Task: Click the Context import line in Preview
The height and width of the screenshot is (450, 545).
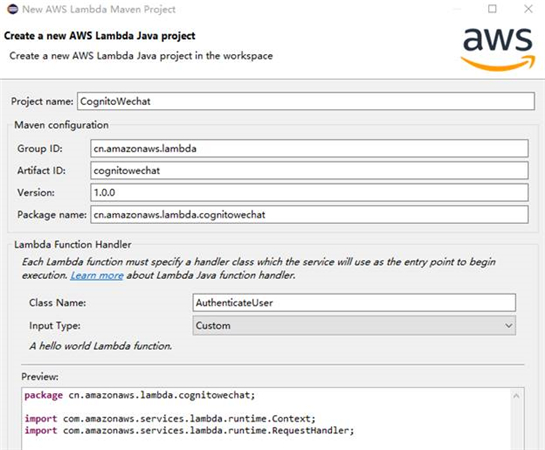Action: pos(170,418)
